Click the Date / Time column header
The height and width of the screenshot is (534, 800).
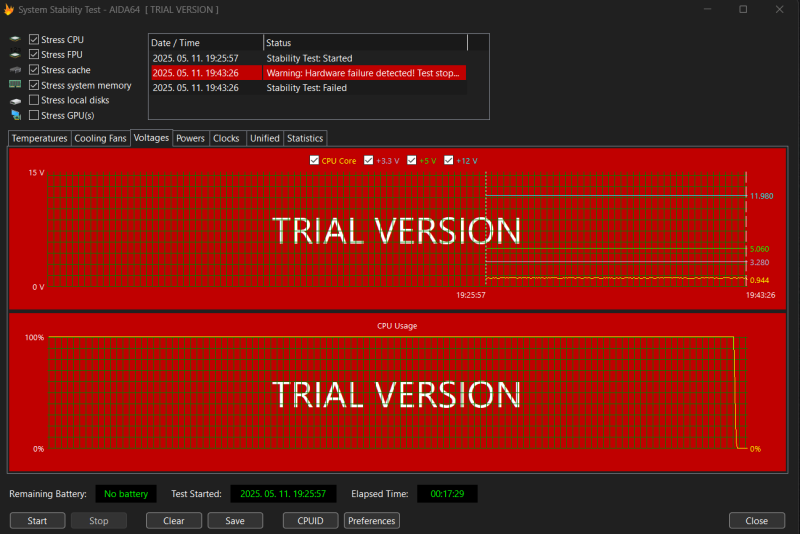(206, 43)
